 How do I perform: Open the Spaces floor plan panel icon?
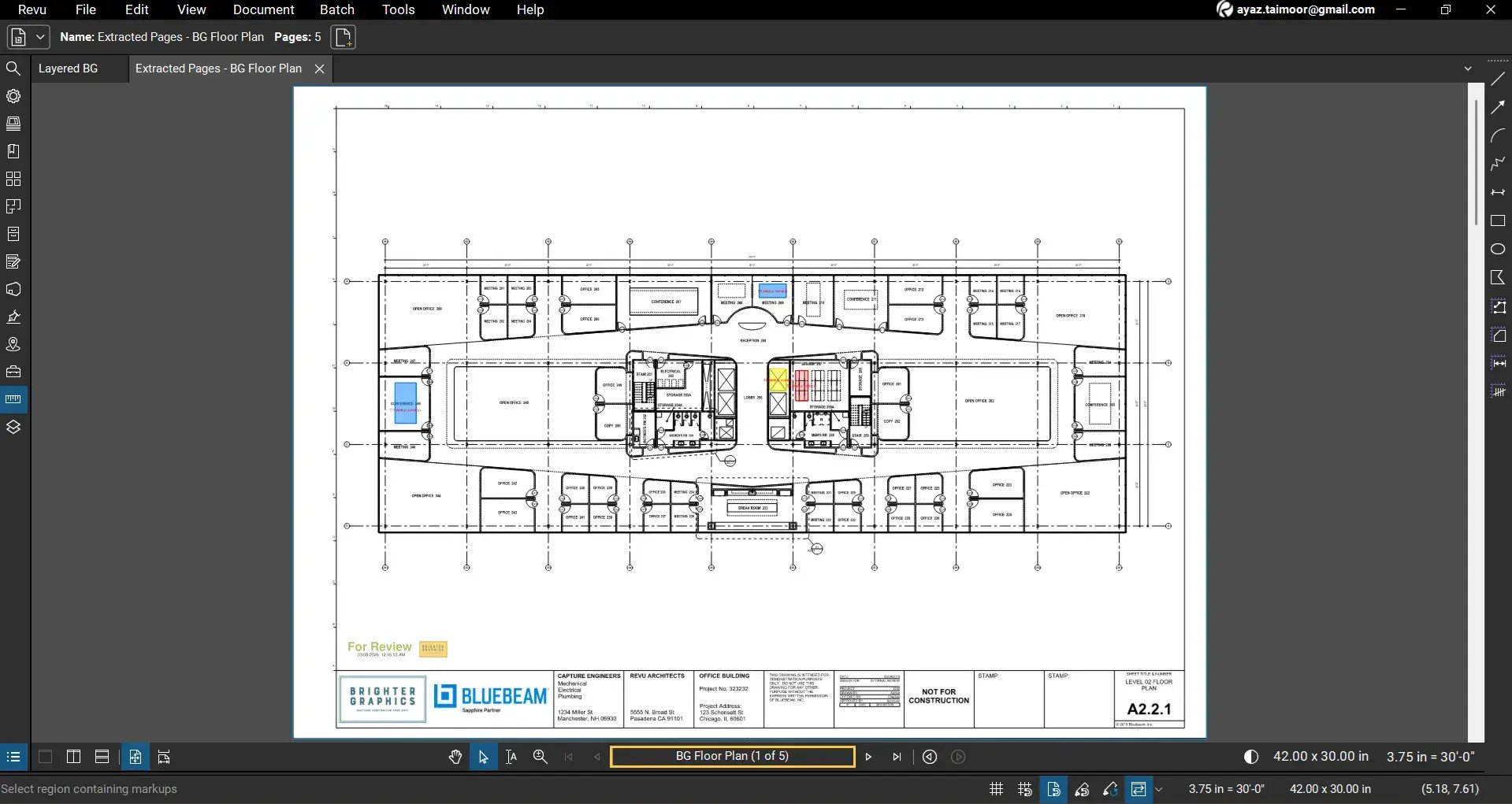[13, 206]
